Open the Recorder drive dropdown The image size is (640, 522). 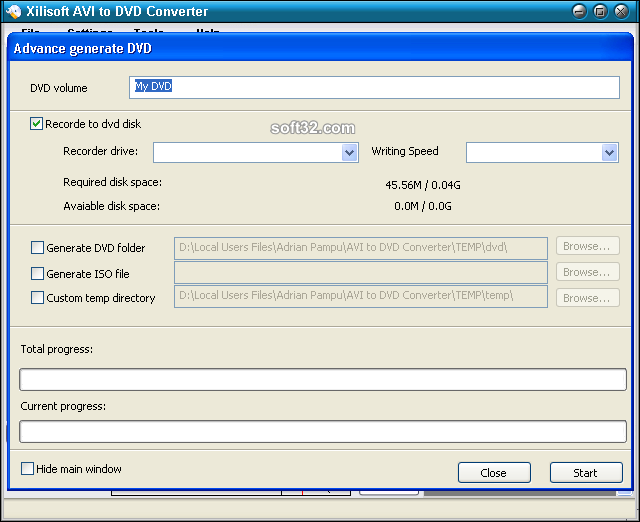349,153
